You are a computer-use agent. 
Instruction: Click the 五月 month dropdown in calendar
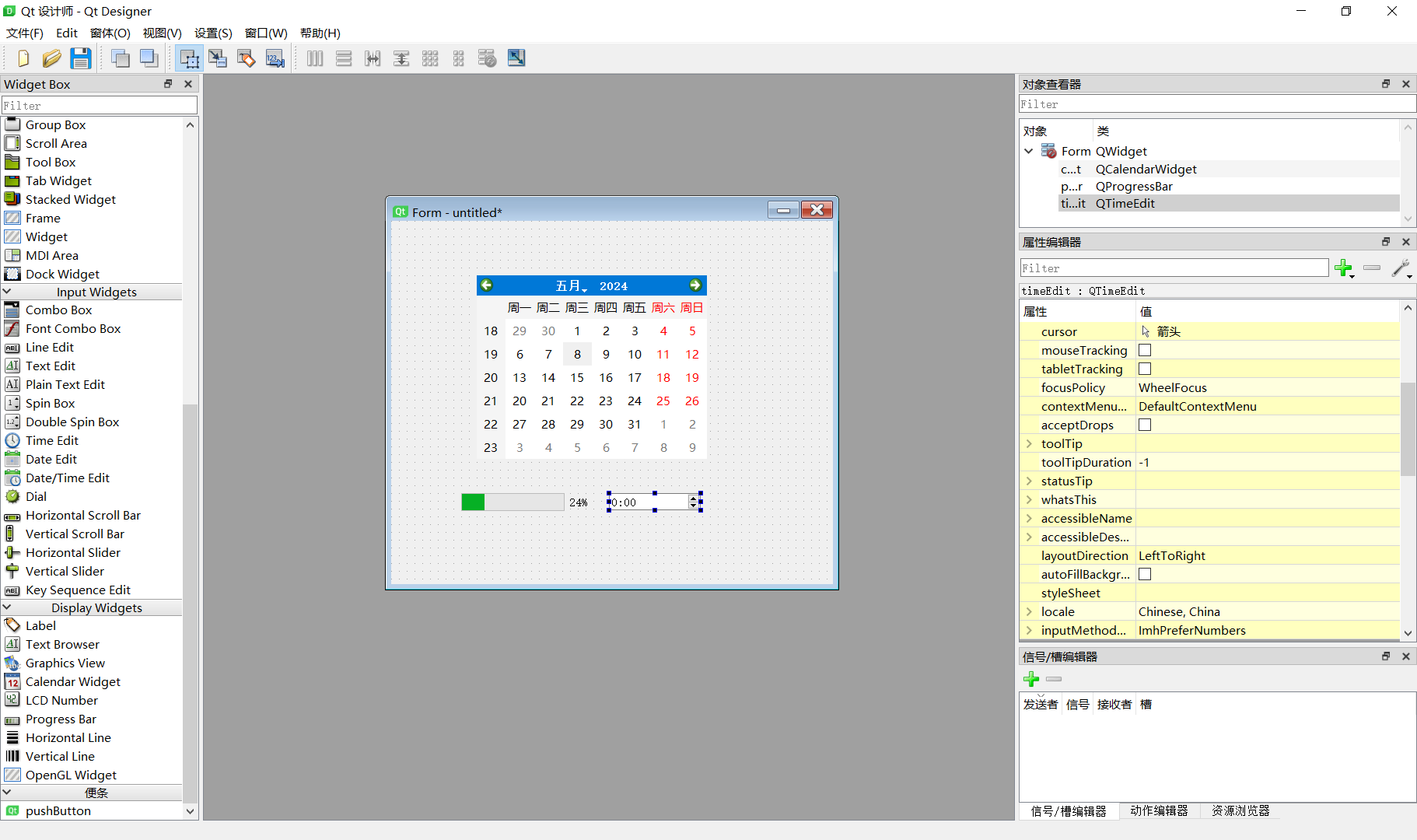(571, 286)
